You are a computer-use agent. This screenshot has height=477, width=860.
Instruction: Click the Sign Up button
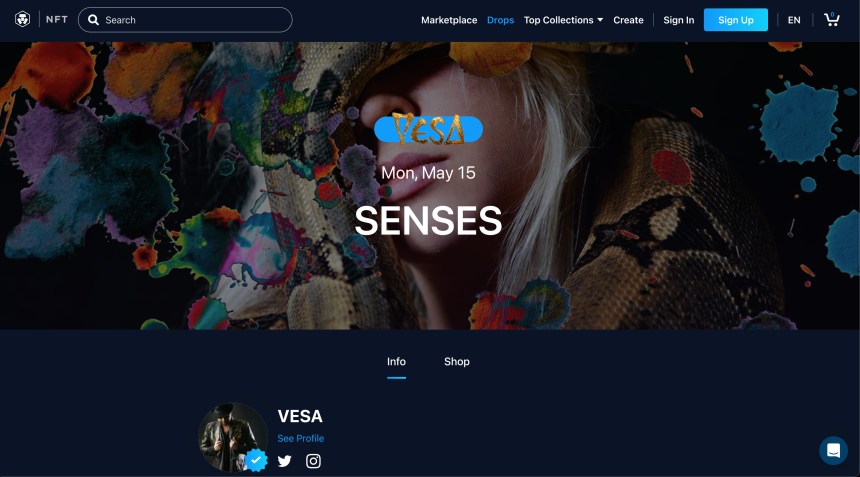tap(735, 20)
